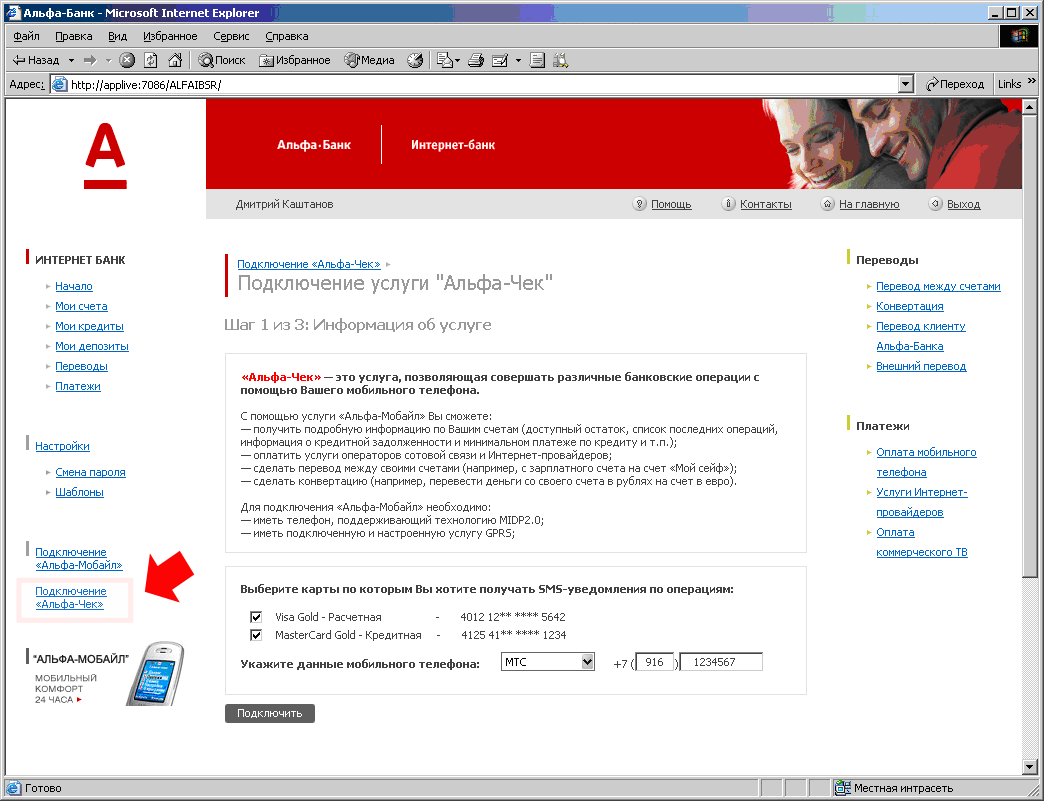
Task: Click the Выход exit icon
Action: (x=935, y=204)
